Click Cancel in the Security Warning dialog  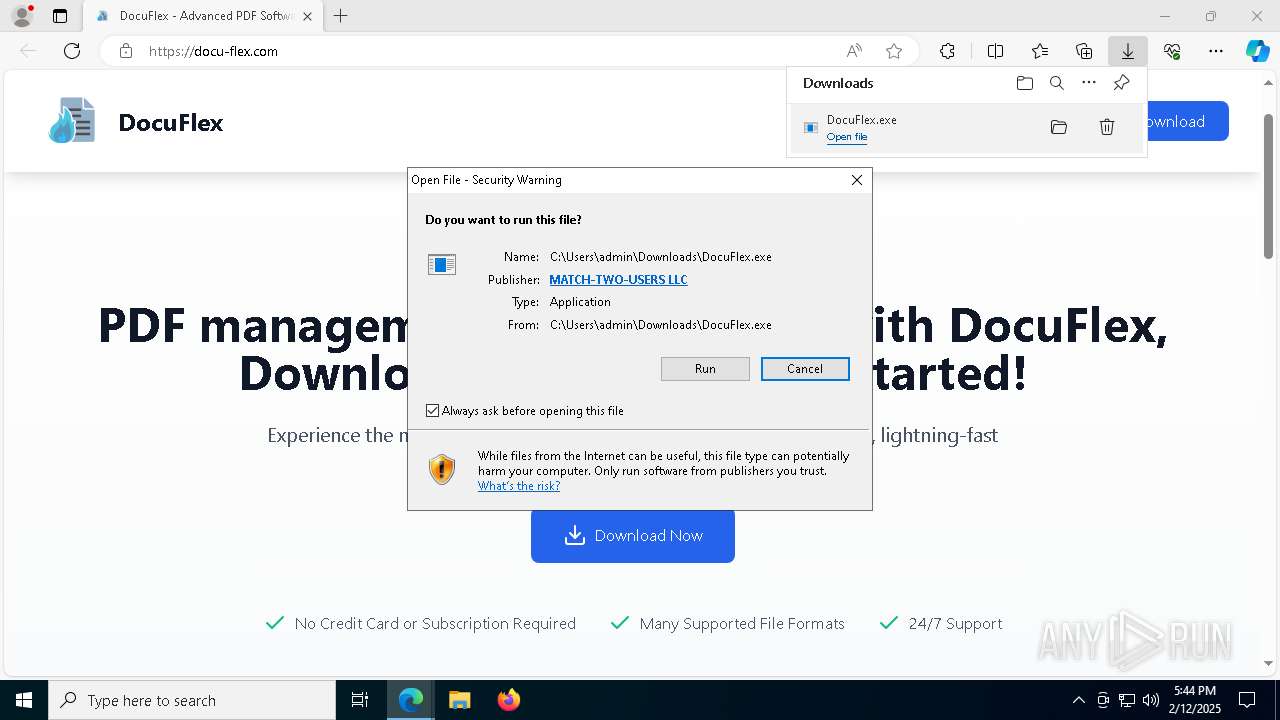click(805, 369)
